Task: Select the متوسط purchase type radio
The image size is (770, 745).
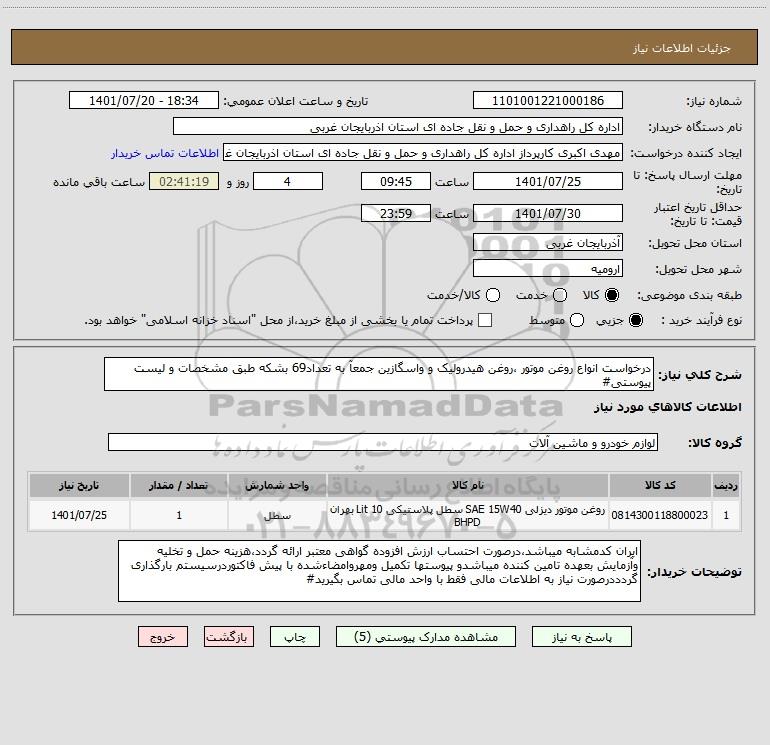Action: [x=577, y=320]
